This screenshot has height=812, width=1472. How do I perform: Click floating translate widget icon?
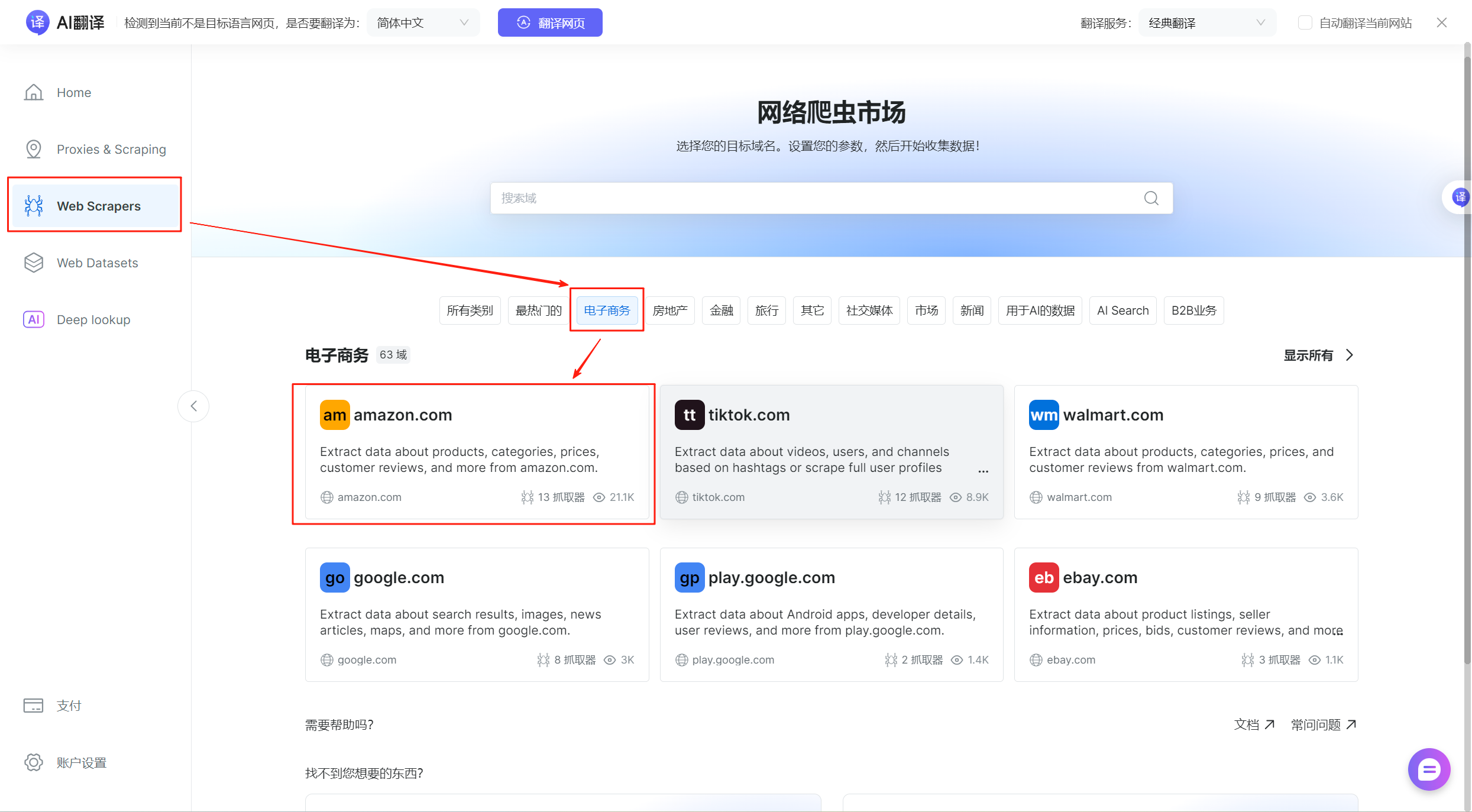[1460, 197]
